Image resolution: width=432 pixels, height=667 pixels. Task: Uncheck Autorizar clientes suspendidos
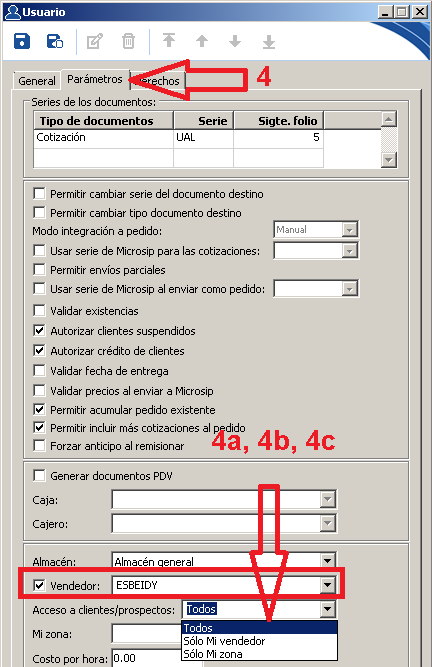(x=39, y=331)
